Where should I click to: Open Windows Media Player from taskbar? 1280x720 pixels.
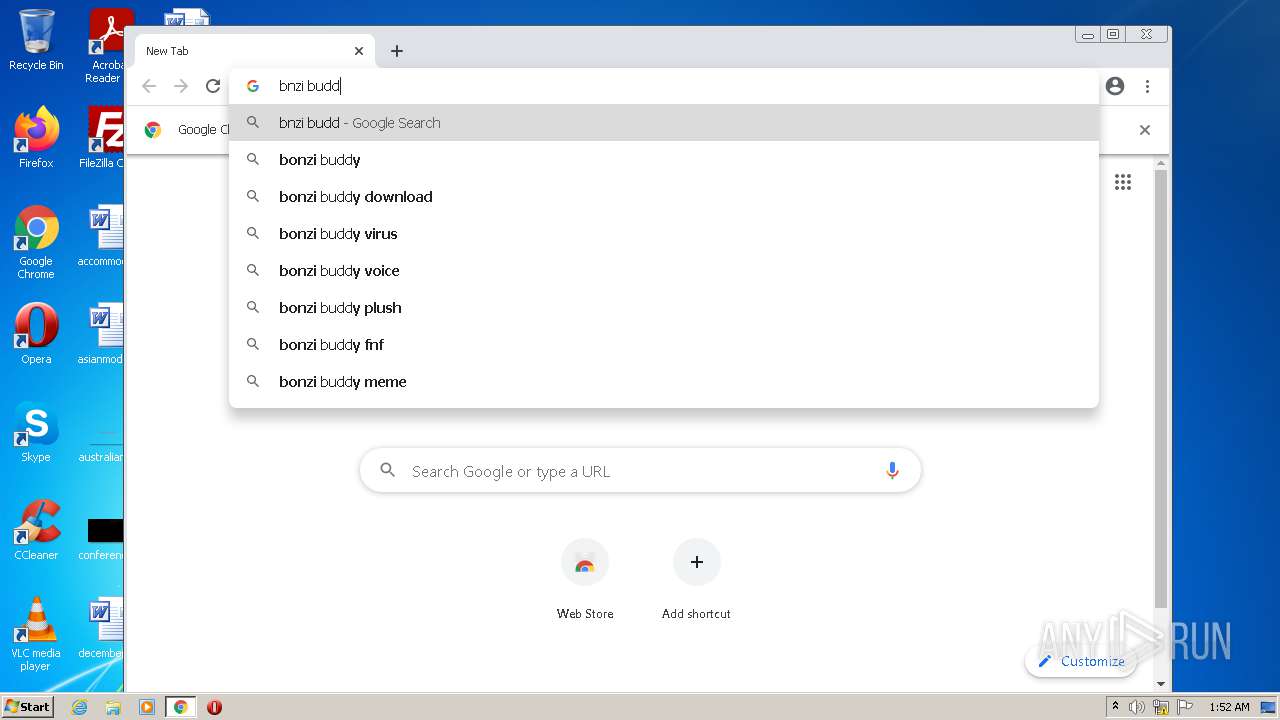click(147, 707)
